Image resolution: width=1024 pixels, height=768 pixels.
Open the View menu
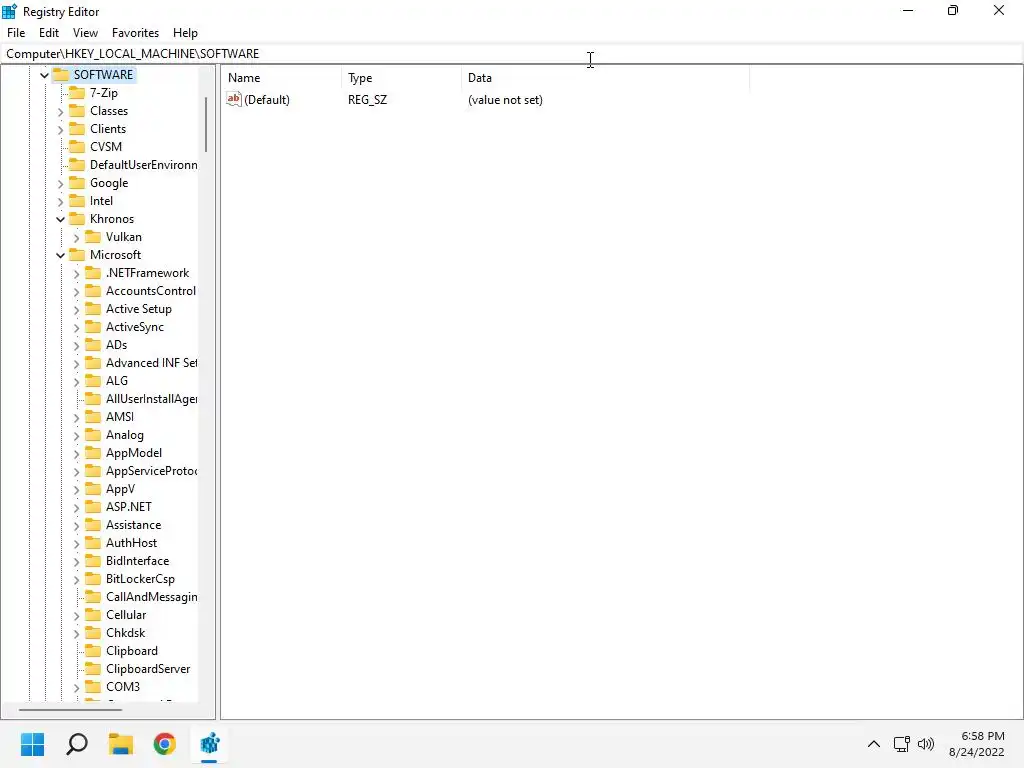tap(85, 33)
